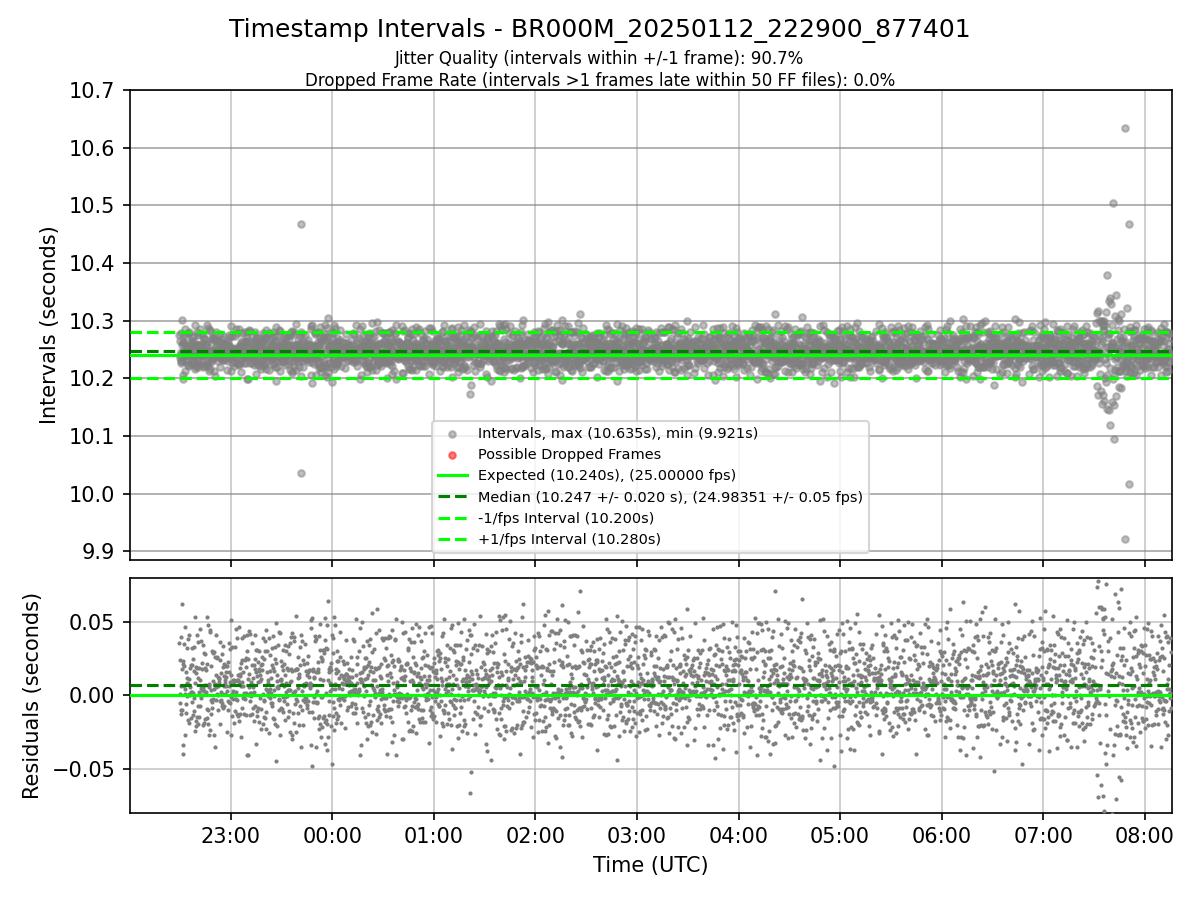The image size is (1200, 900).
Task: Click the 'Residuals (seconds)' y-axis label
Action: point(31,696)
